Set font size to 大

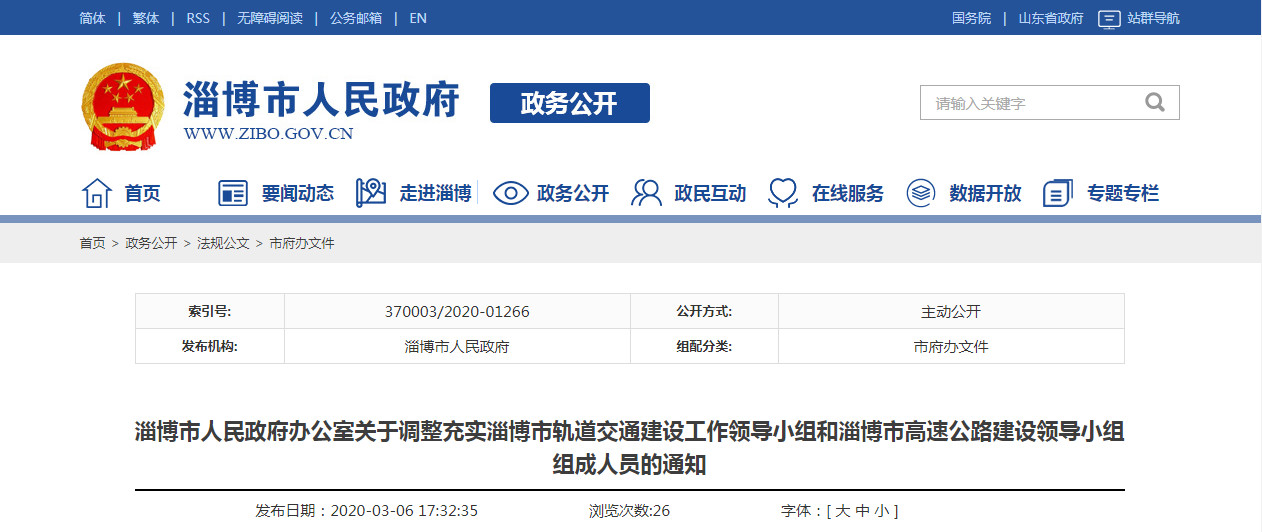point(842,511)
